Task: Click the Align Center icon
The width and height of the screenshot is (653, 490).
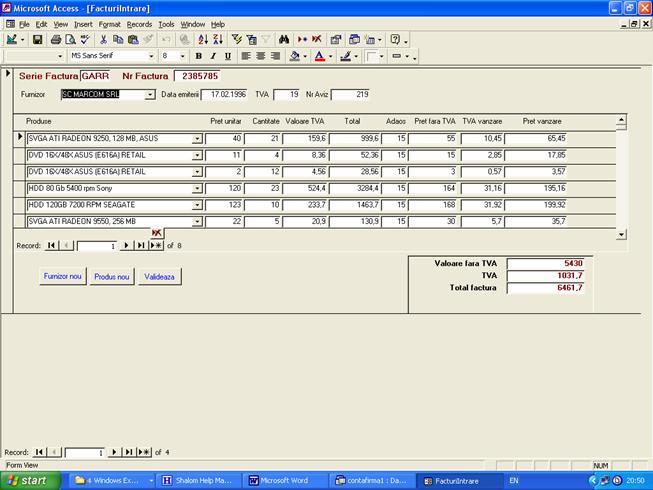Action: 260,56
